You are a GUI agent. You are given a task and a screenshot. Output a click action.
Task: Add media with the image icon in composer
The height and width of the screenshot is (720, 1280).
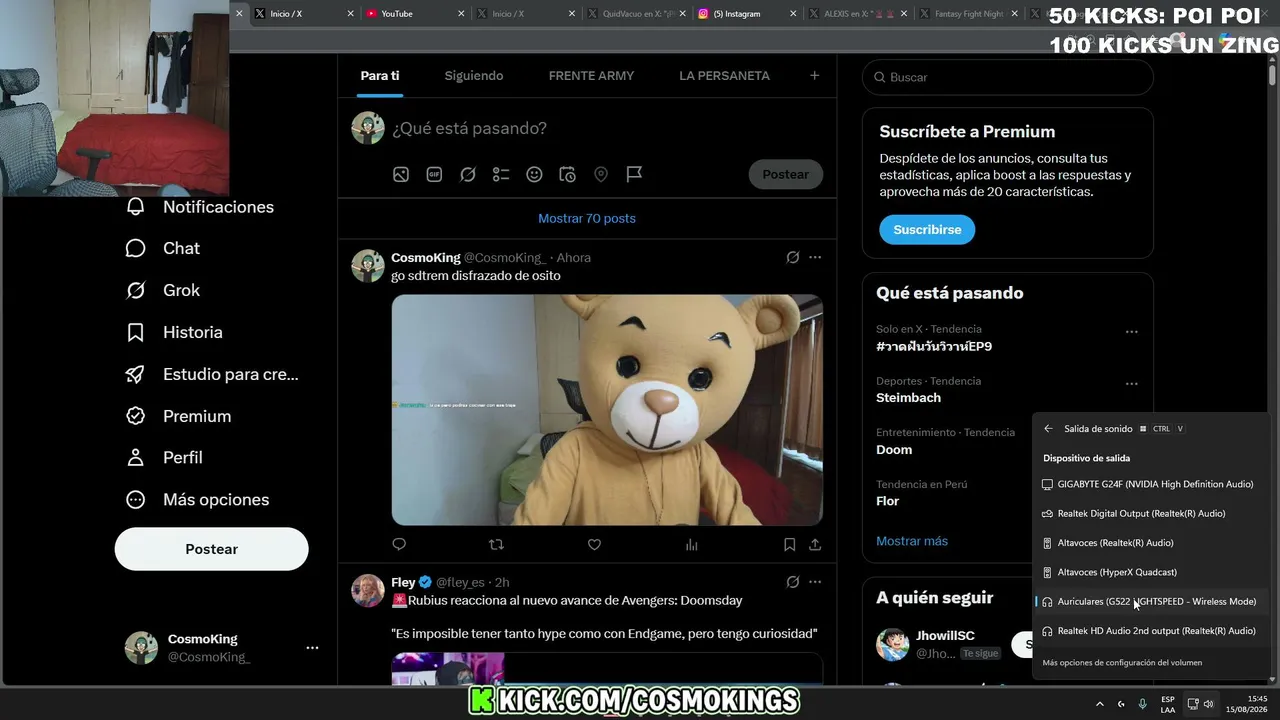tap(401, 174)
